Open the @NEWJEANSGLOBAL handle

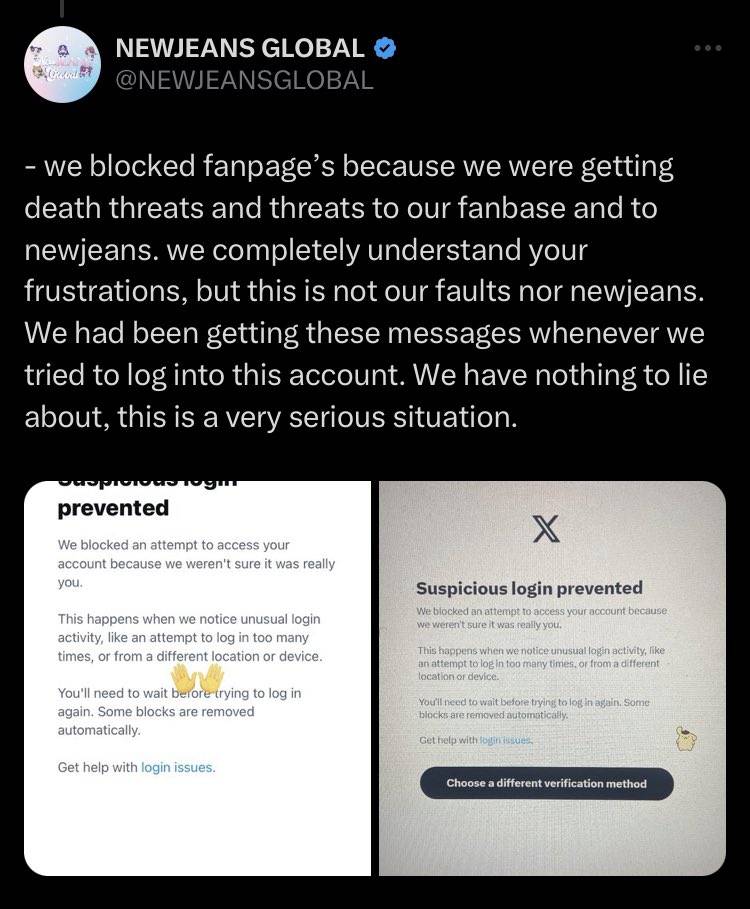[245, 81]
